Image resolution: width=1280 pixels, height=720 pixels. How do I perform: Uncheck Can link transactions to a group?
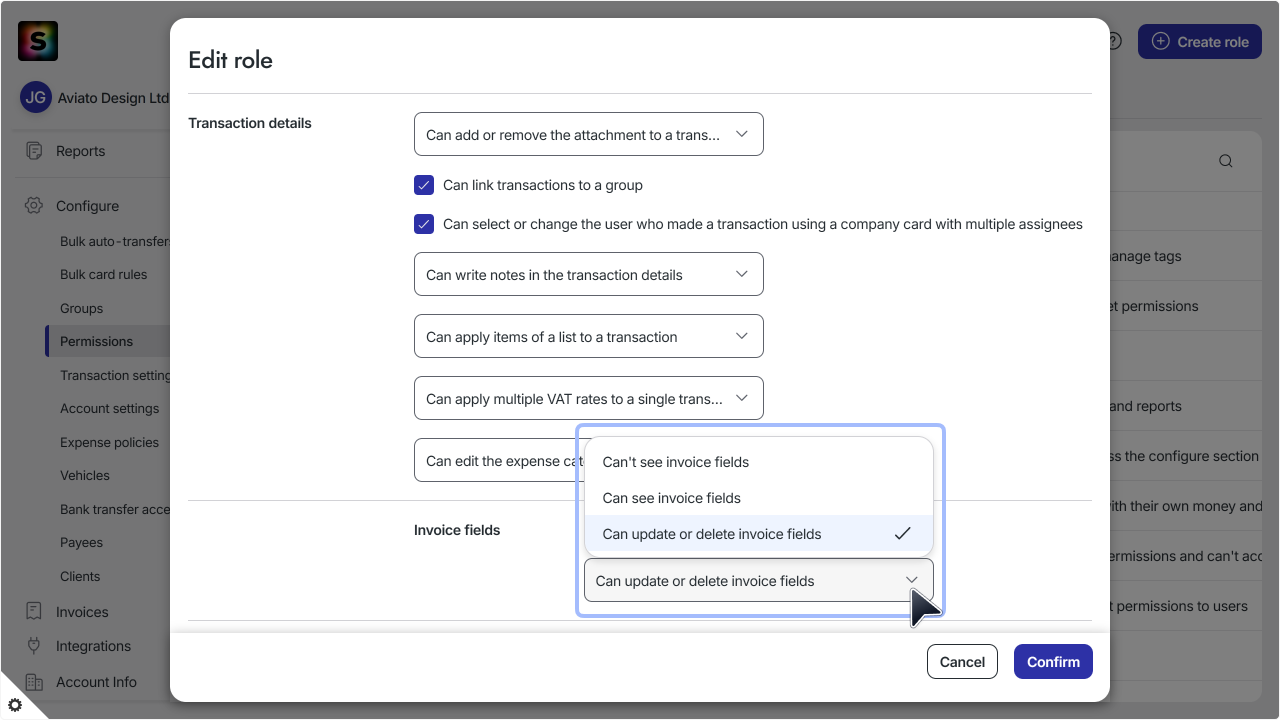424,185
